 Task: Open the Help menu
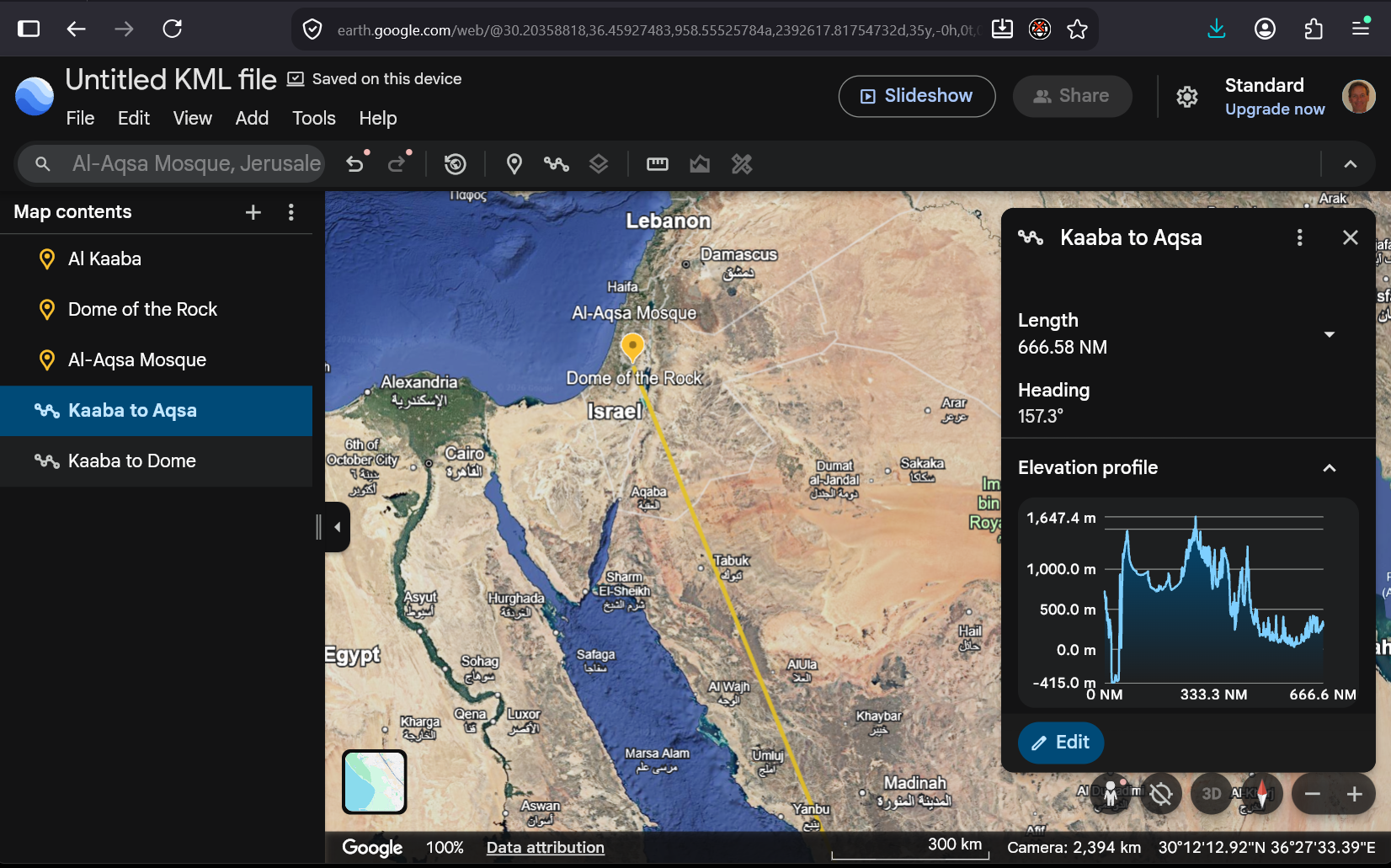(x=378, y=119)
